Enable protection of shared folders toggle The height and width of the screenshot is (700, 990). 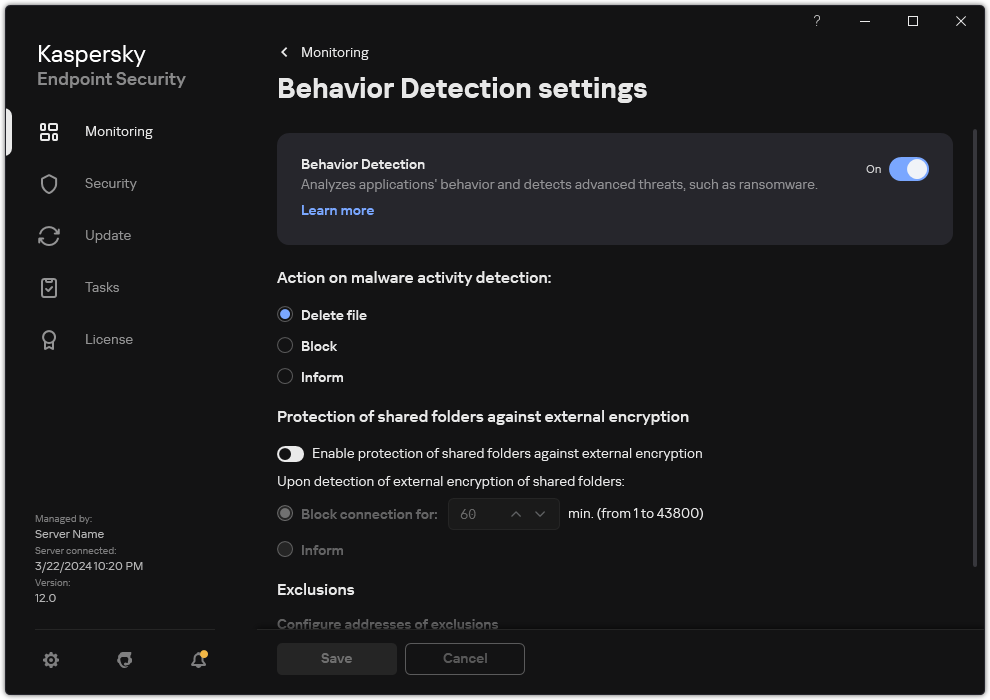click(x=290, y=453)
